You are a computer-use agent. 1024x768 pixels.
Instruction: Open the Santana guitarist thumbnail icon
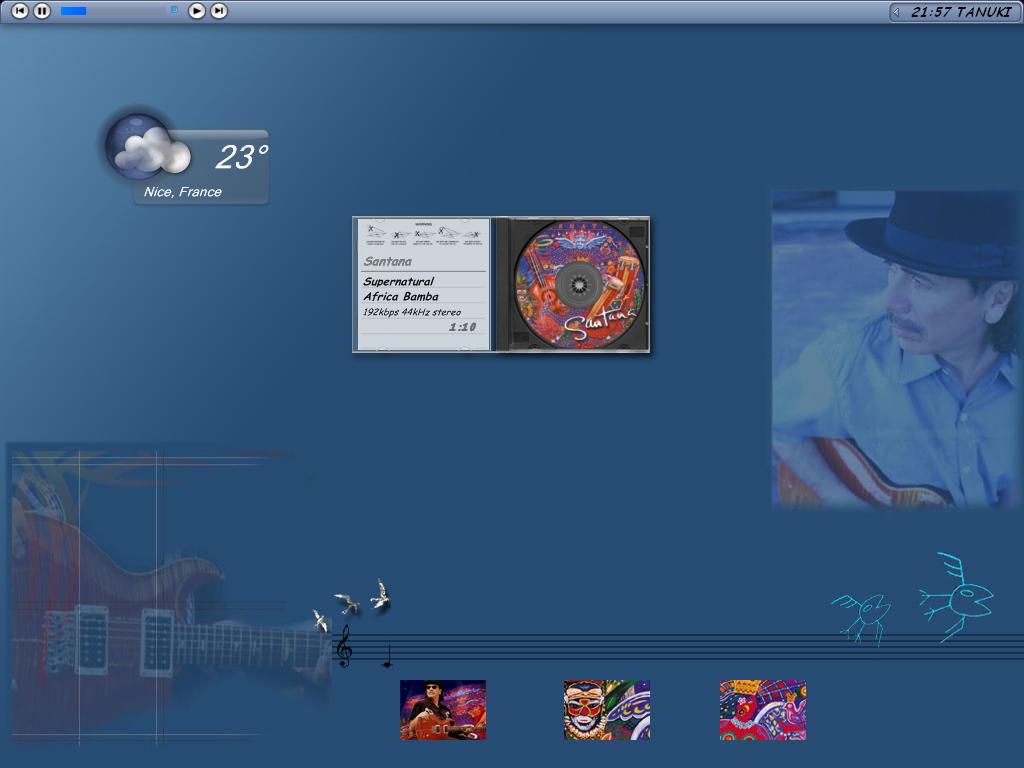(443, 710)
